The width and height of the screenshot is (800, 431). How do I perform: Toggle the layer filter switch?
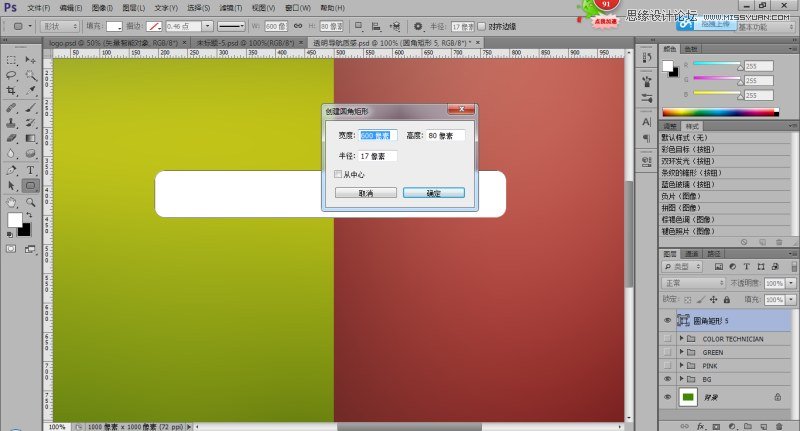tap(794, 266)
